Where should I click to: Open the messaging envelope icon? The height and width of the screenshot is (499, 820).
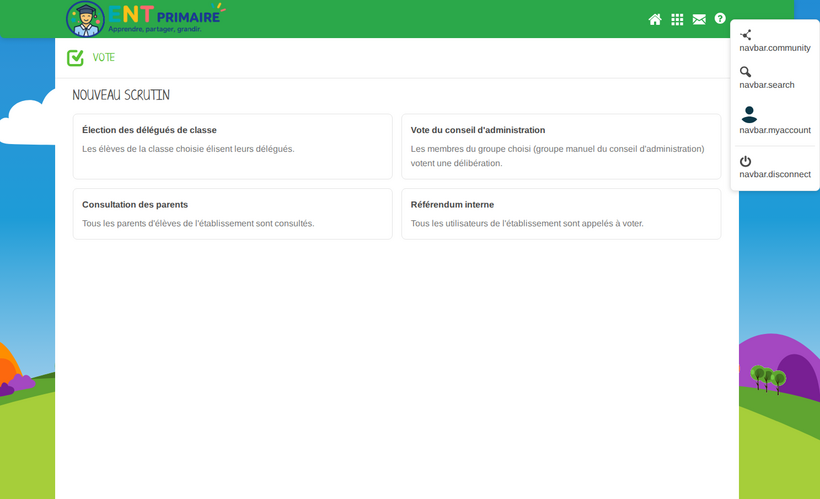pyautogui.click(x=699, y=19)
